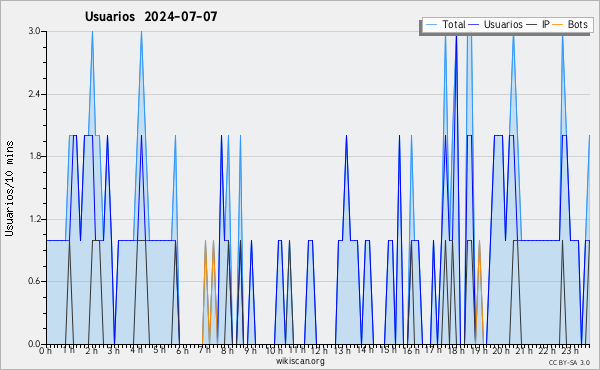
Task: Click the 7 h x-axis label
Action: tap(205, 350)
